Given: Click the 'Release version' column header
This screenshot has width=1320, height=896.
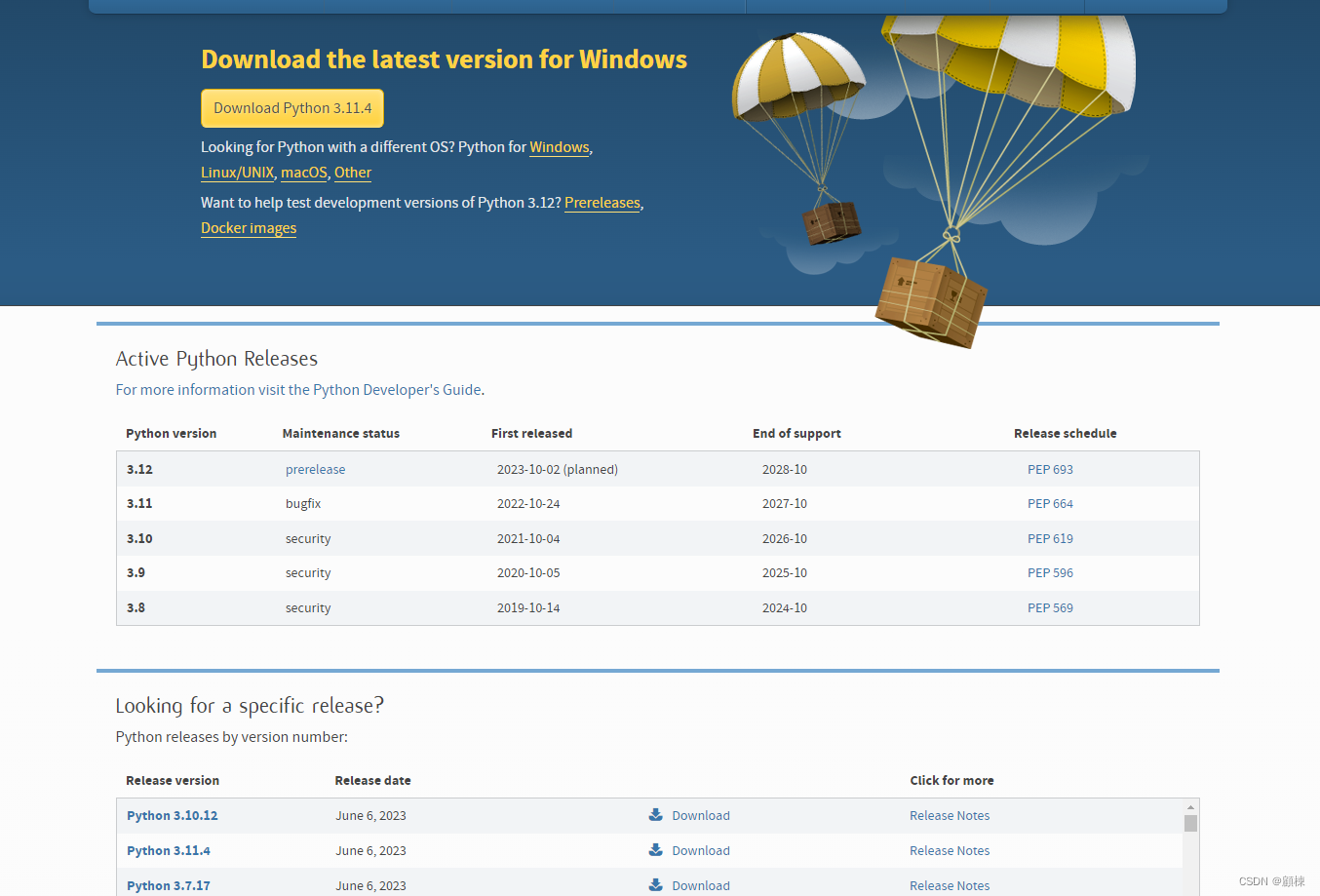Looking at the screenshot, I should [x=173, y=781].
